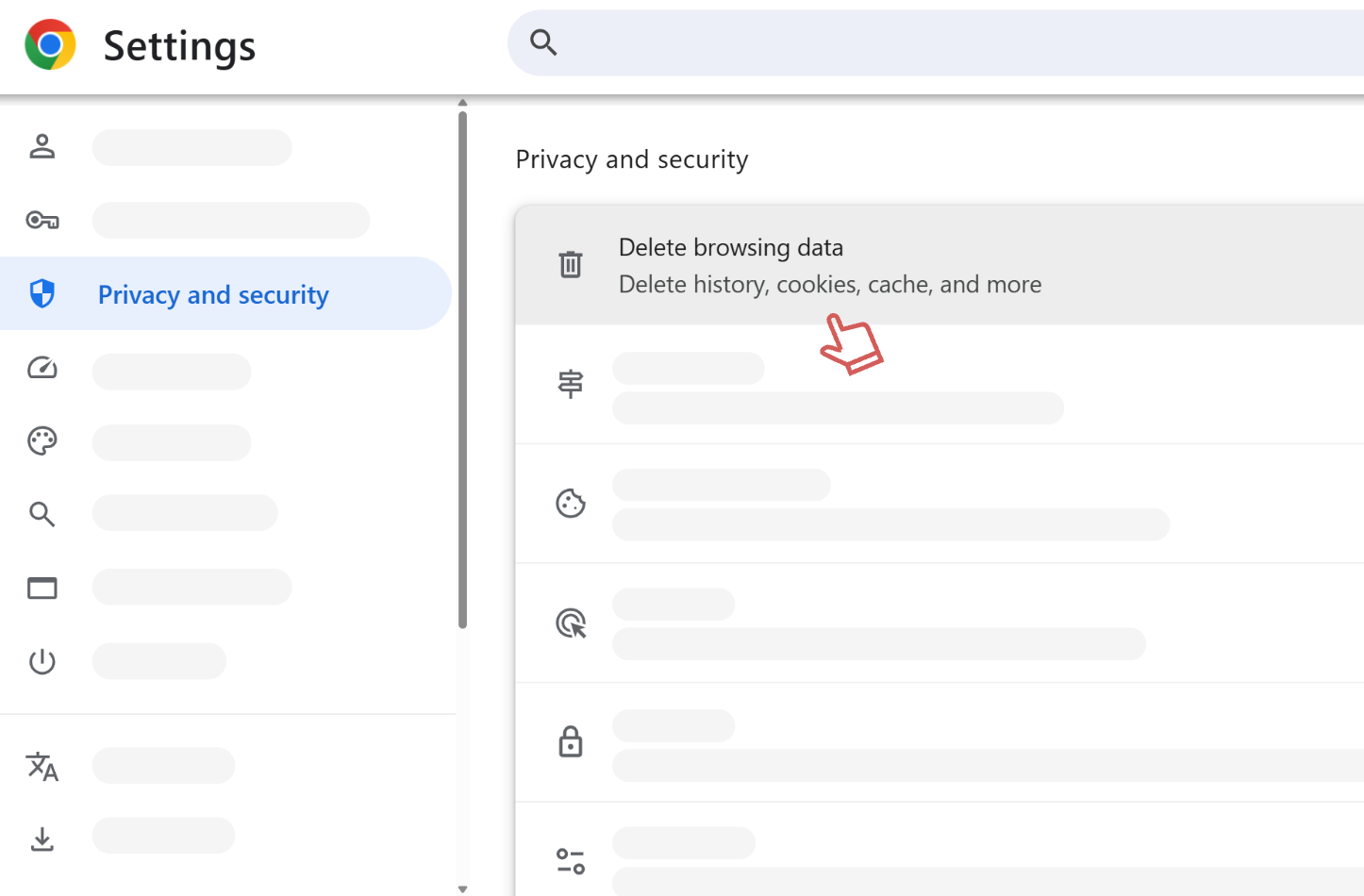
Task: Click the cursor-in-circle site settings icon
Action: click(570, 623)
